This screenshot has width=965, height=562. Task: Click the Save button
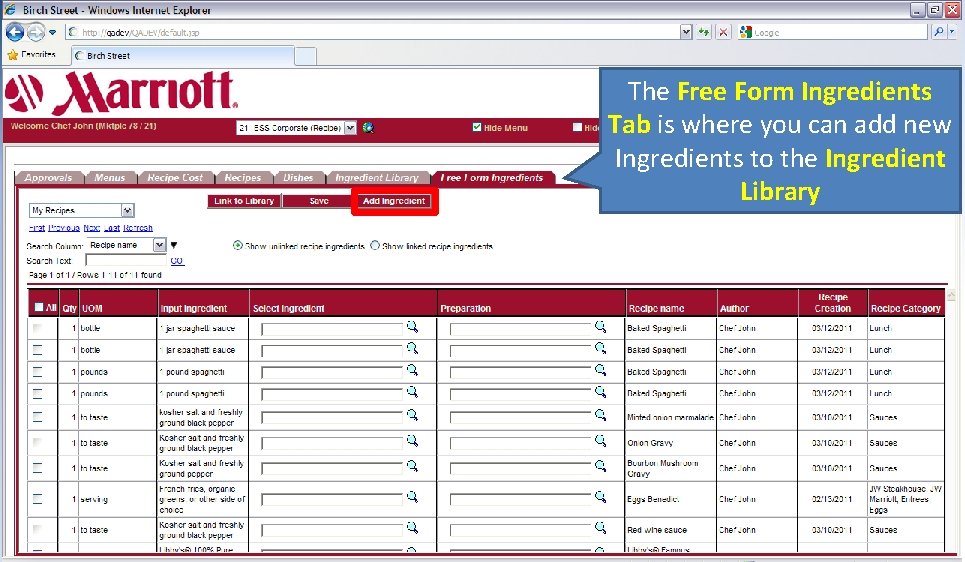point(319,201)
